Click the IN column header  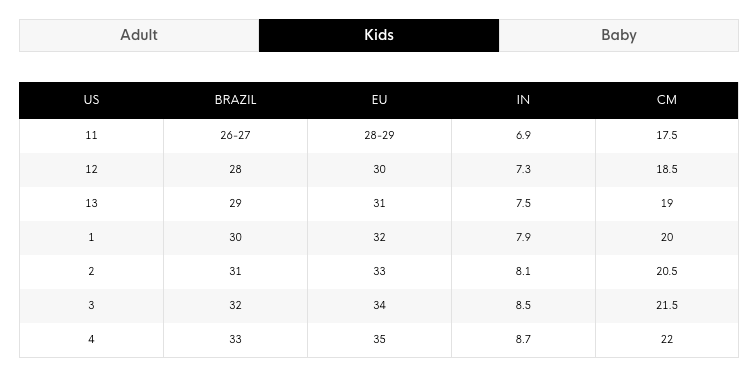point(523,100)
